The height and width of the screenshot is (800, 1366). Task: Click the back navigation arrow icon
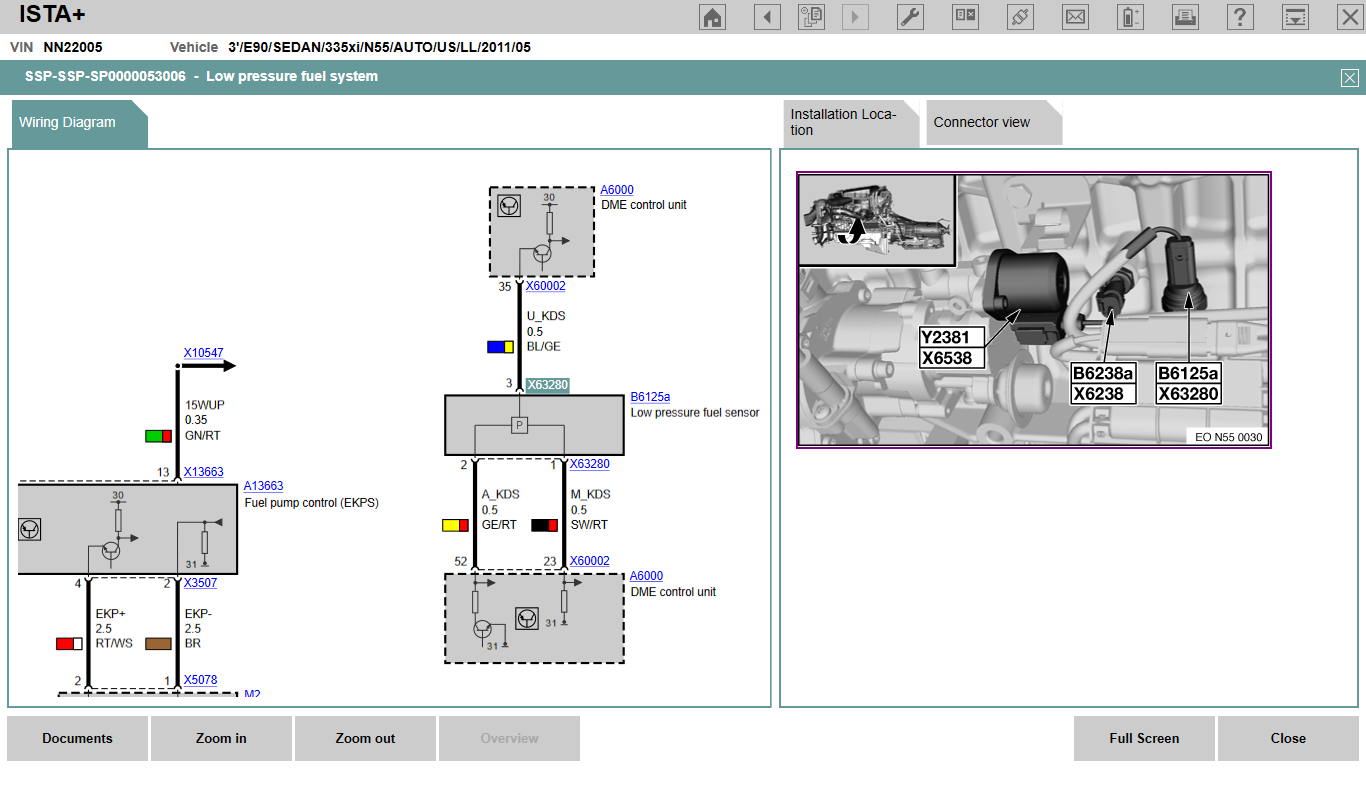[767, 17]
